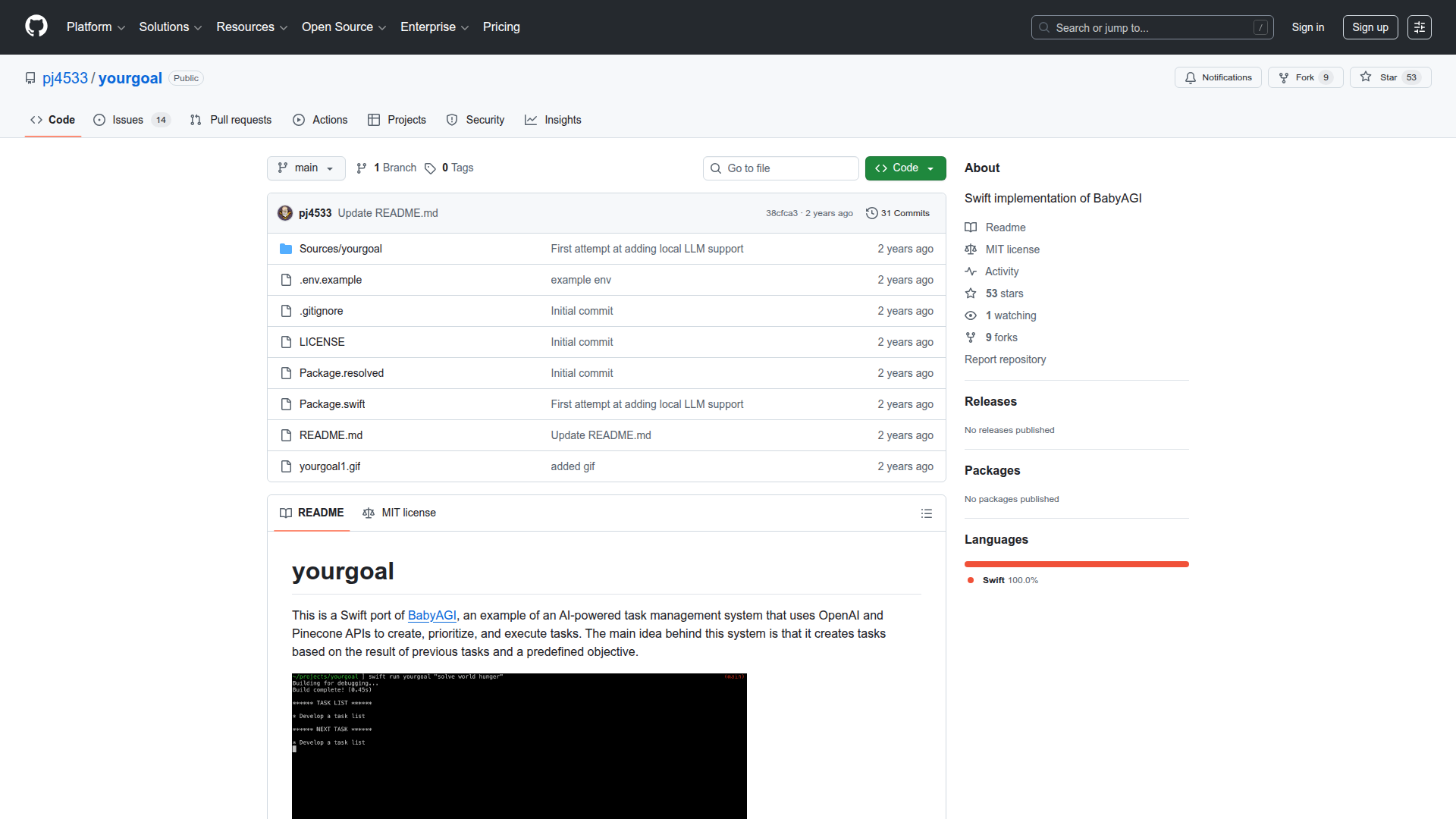Click the Swift language bar
1456x819 pixels.
tap(1076, 564)
